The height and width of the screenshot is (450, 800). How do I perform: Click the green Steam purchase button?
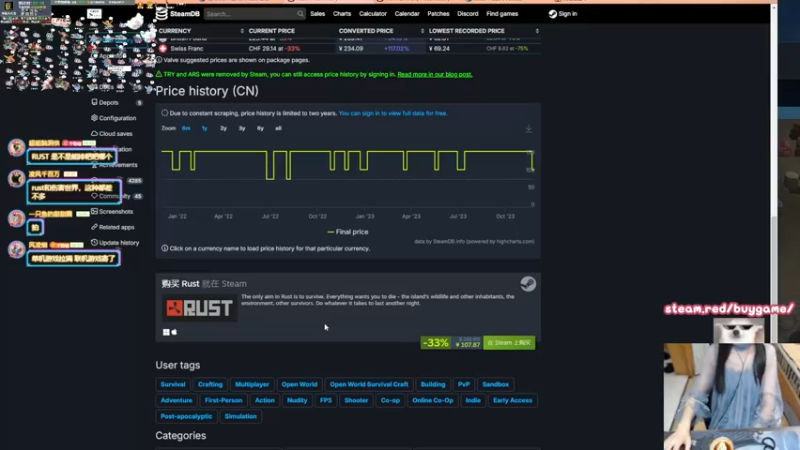point(509,343)
